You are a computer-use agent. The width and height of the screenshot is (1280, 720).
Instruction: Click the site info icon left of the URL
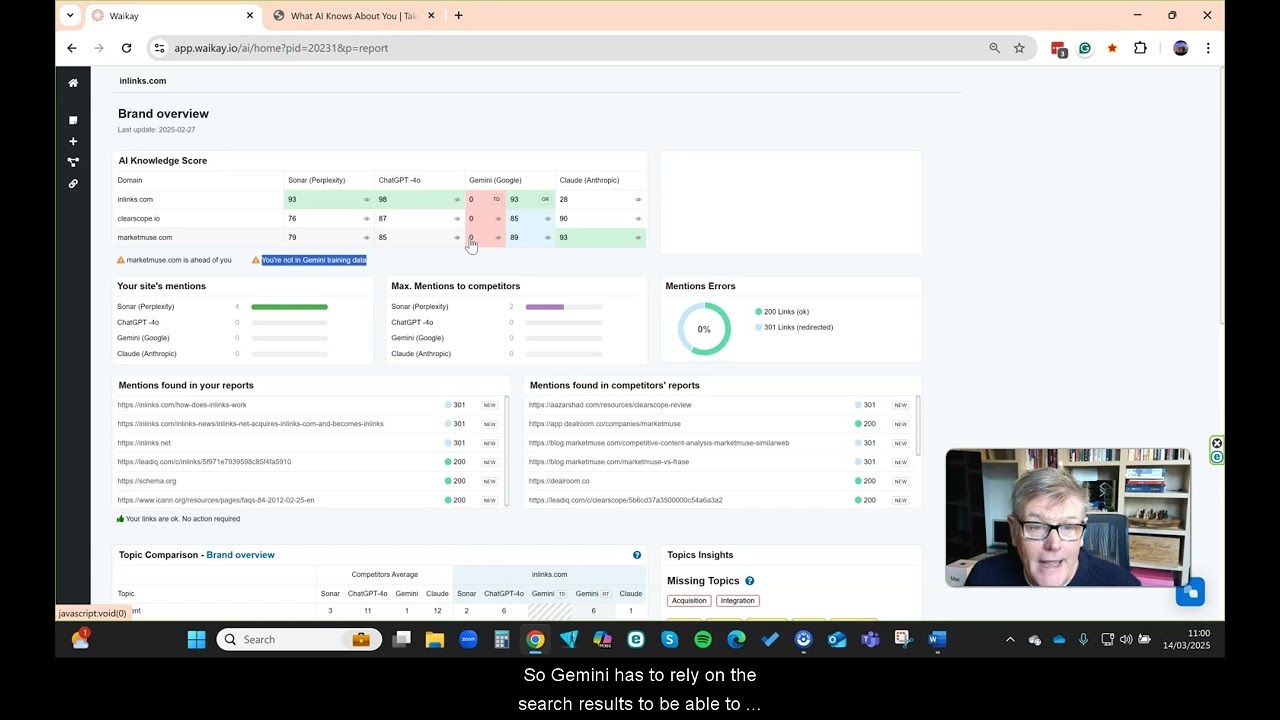tap(158, 48)
